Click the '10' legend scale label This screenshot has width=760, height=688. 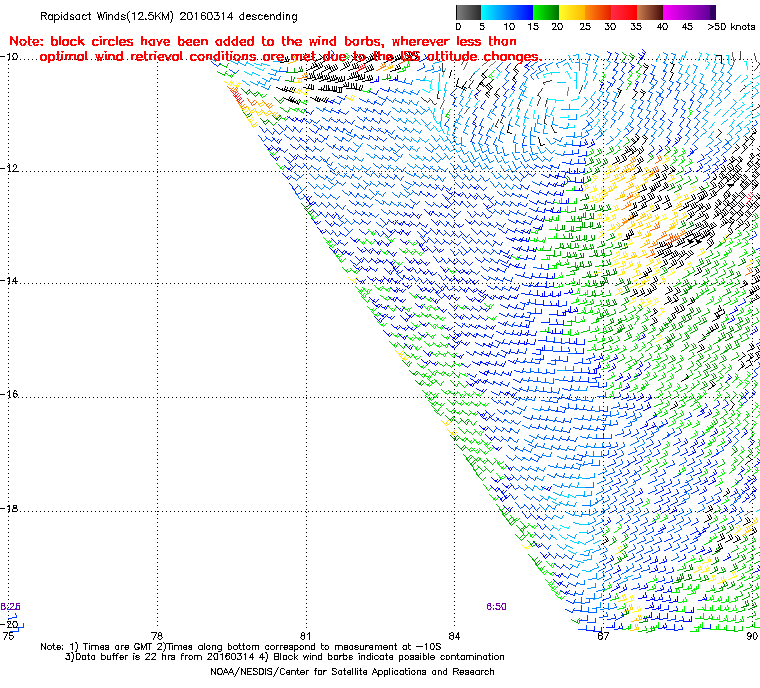point(509,27)
